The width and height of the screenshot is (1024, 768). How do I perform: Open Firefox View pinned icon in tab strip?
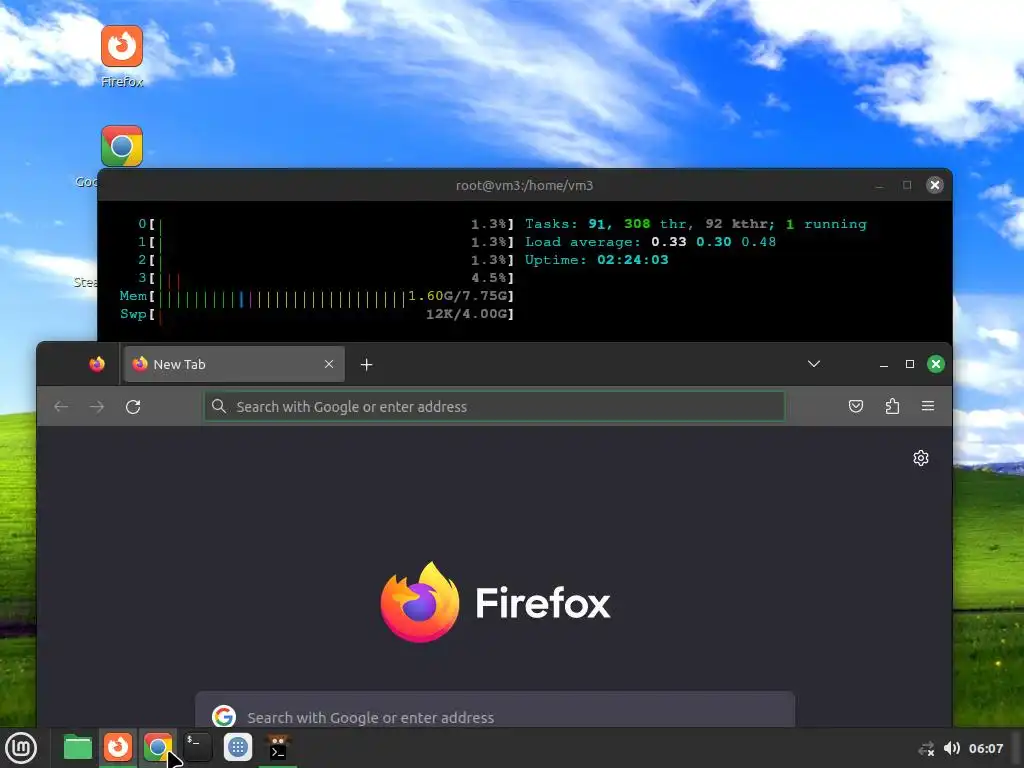[97, 364]
